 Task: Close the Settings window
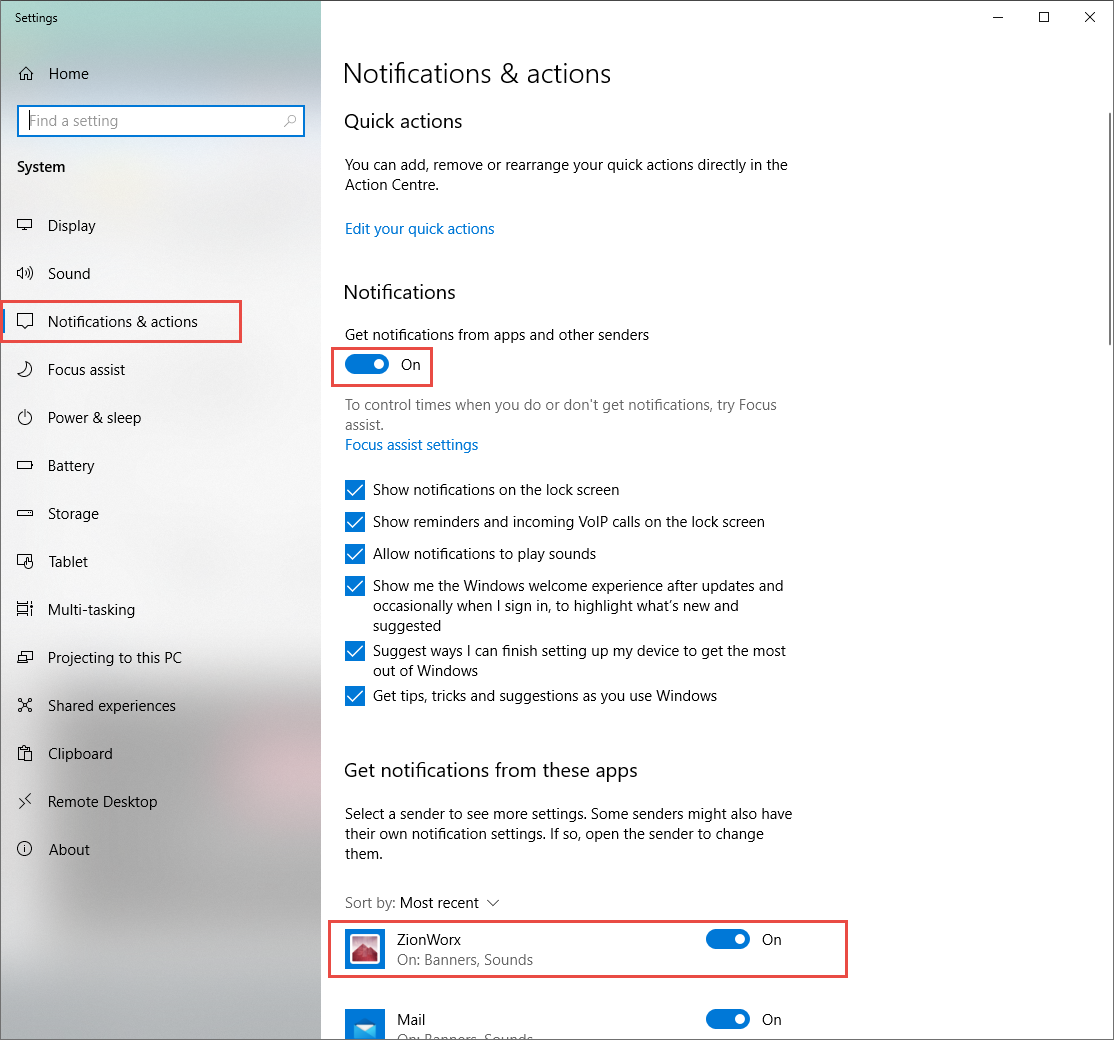[x=1090, y=17]
